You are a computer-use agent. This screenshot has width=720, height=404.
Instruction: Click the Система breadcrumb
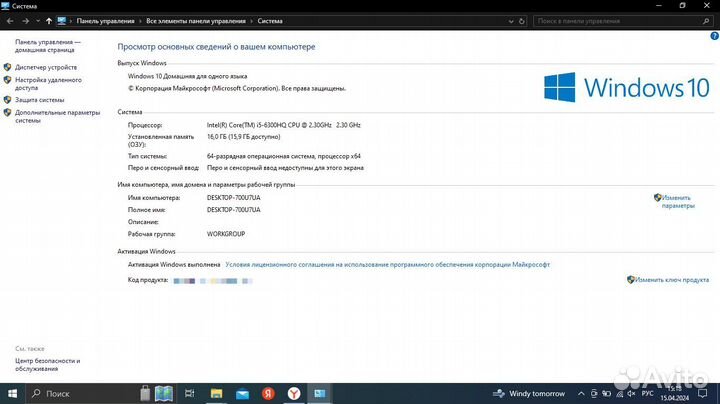270,21
